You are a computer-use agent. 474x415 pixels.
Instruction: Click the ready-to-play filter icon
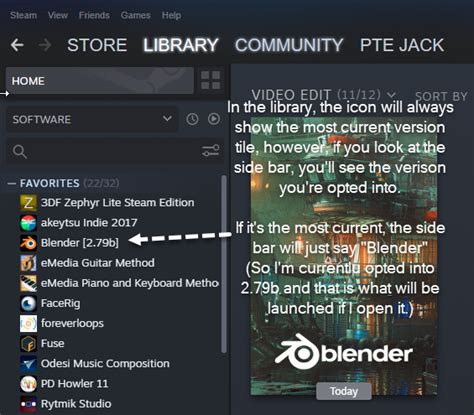coord(214,119)
